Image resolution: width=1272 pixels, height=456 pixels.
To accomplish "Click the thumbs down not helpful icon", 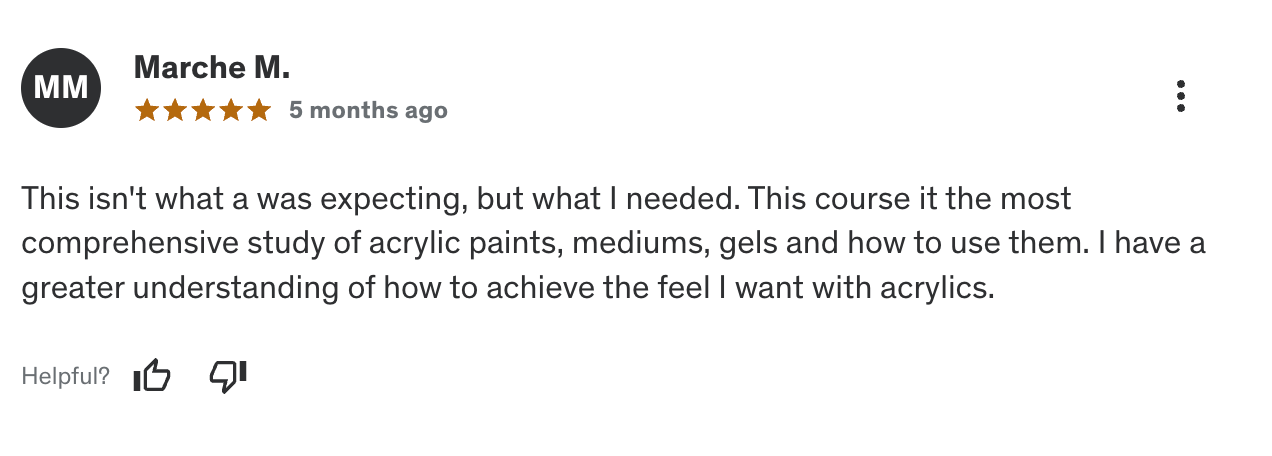I will pos(227,376).
